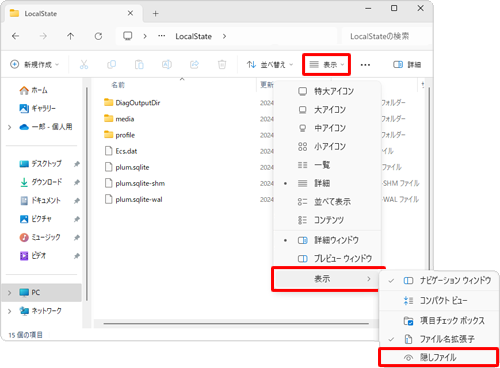Click the Delete trash can icon
Viewport: 500px width, 368px height.
coord(222,64)
